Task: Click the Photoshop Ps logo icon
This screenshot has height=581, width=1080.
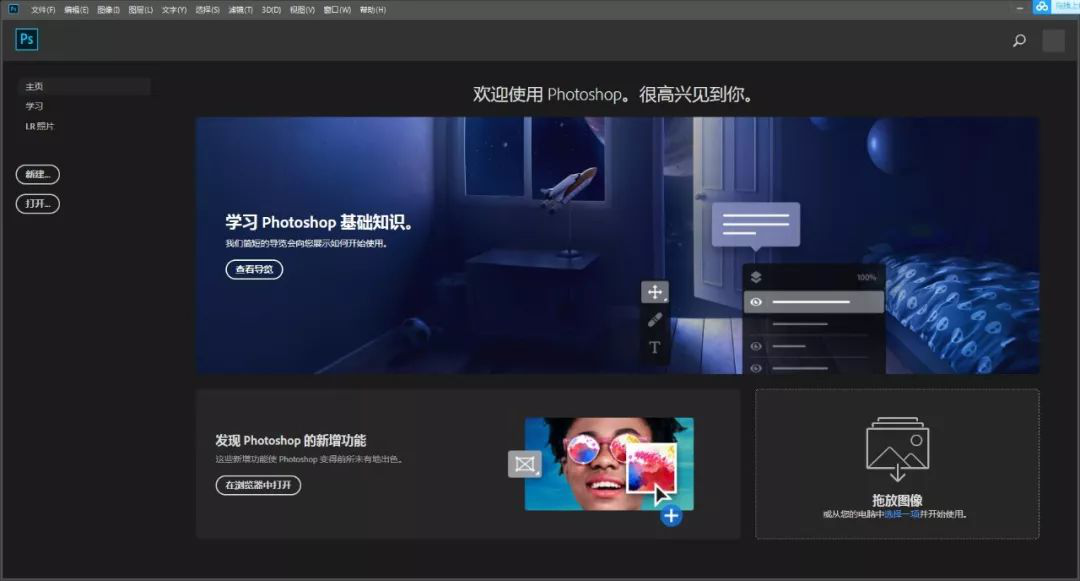Action: (27, 39)
